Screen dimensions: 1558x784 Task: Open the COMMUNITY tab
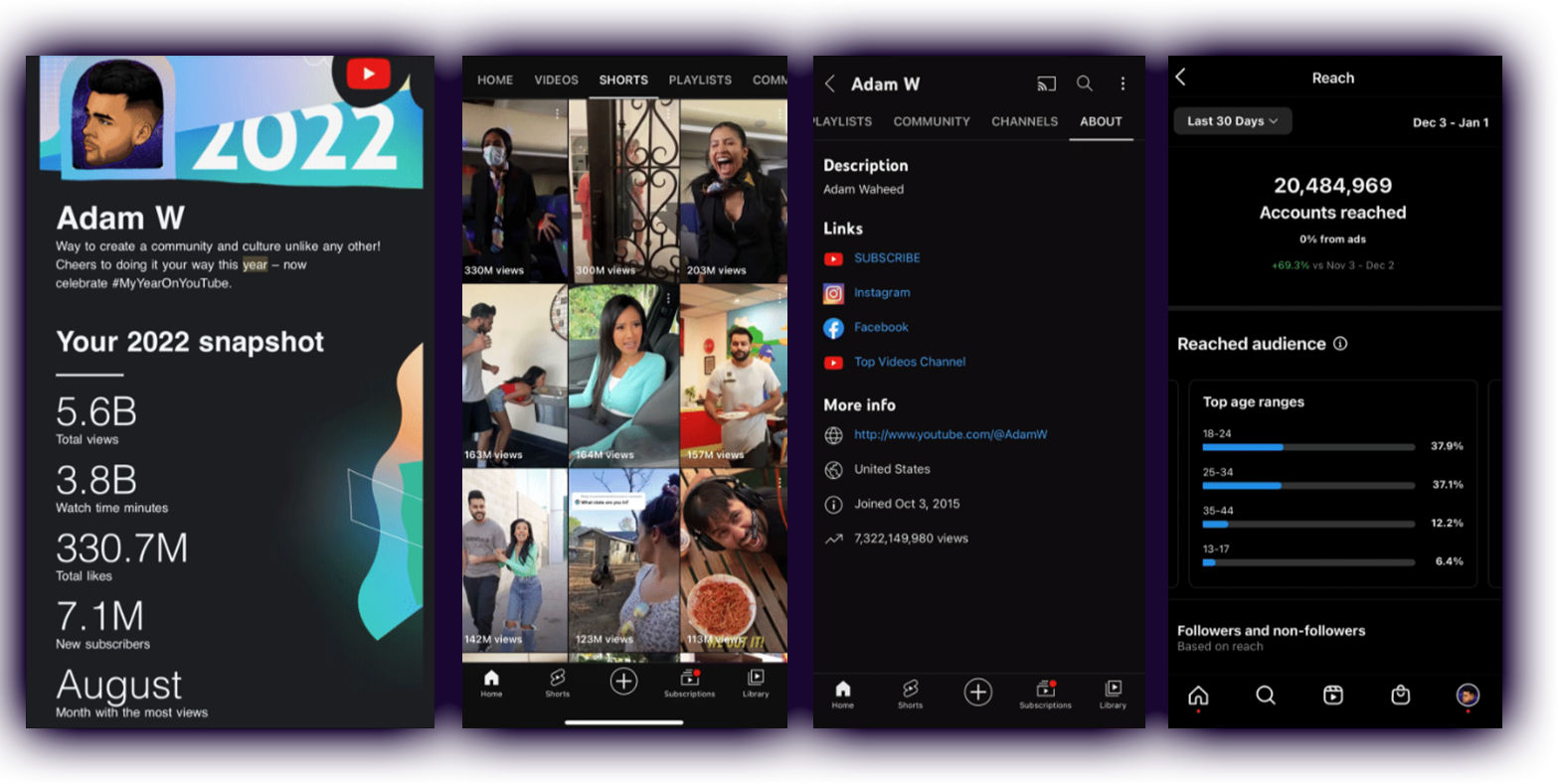932,121
